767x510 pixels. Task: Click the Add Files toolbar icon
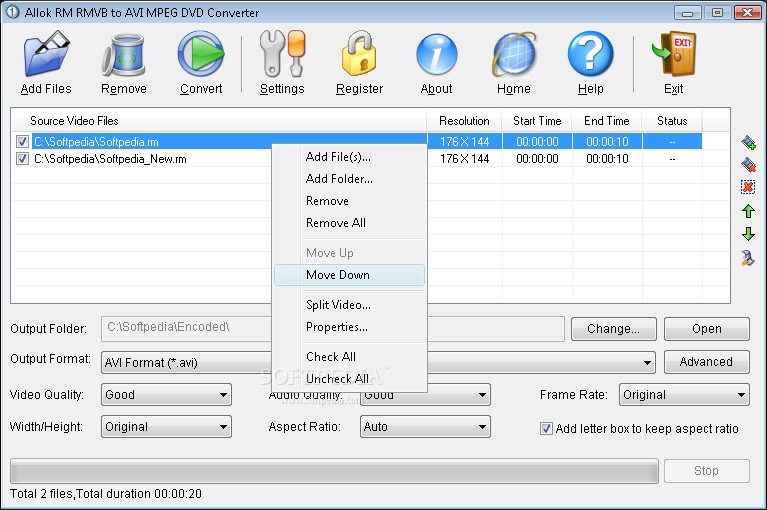[46, 54]
